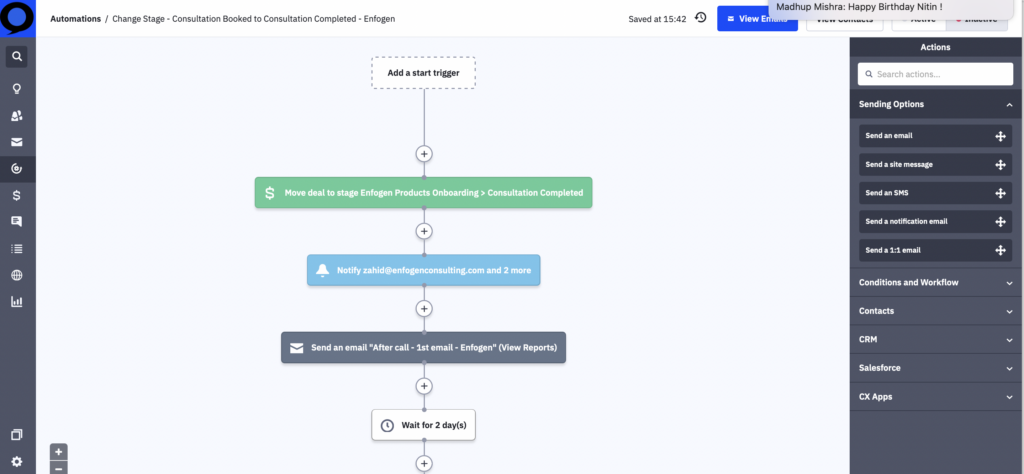Select the Wait for 2 day(s) node

(423, 425)
